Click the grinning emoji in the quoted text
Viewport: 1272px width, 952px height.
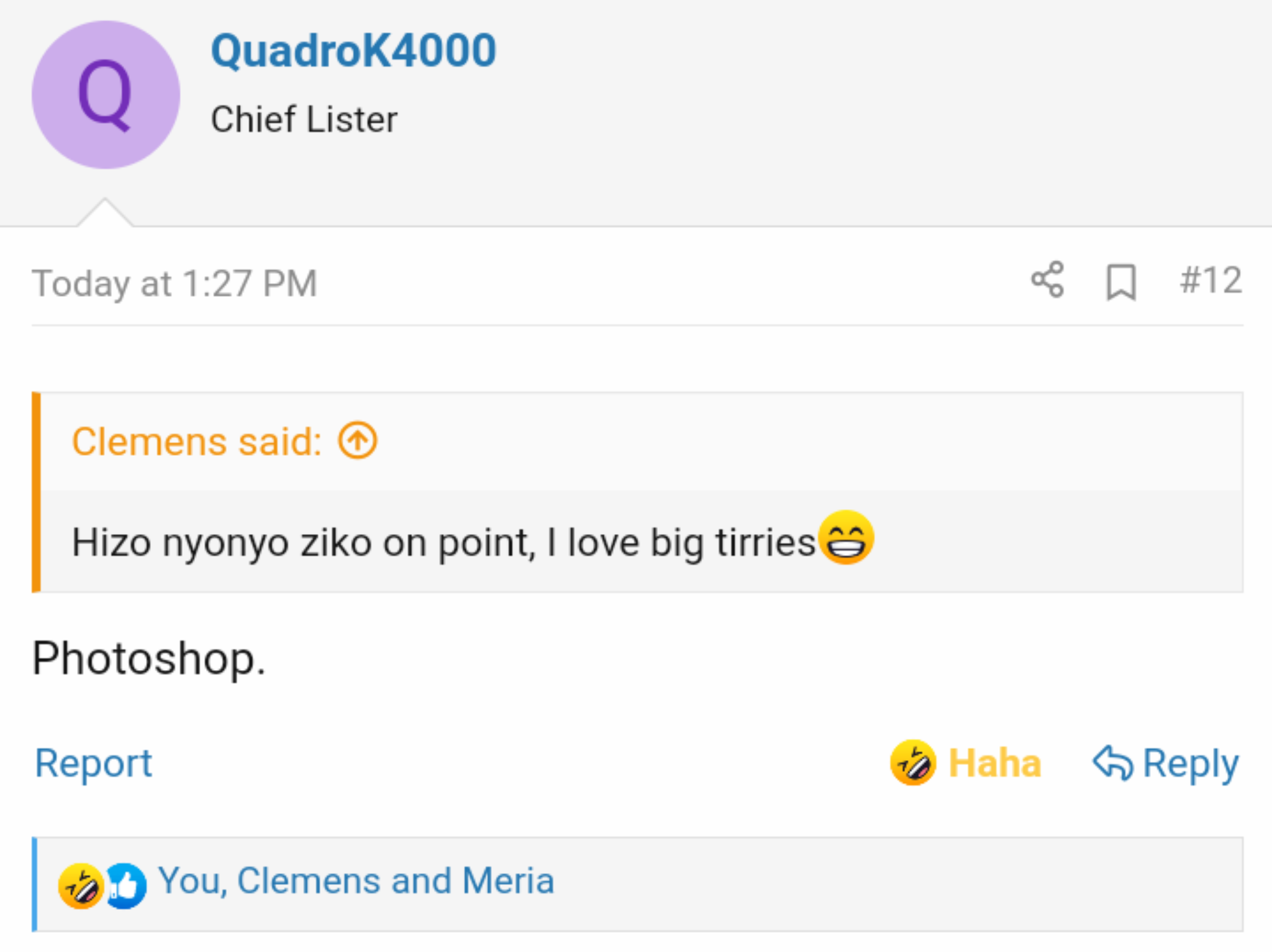click(x=846, y=538)
